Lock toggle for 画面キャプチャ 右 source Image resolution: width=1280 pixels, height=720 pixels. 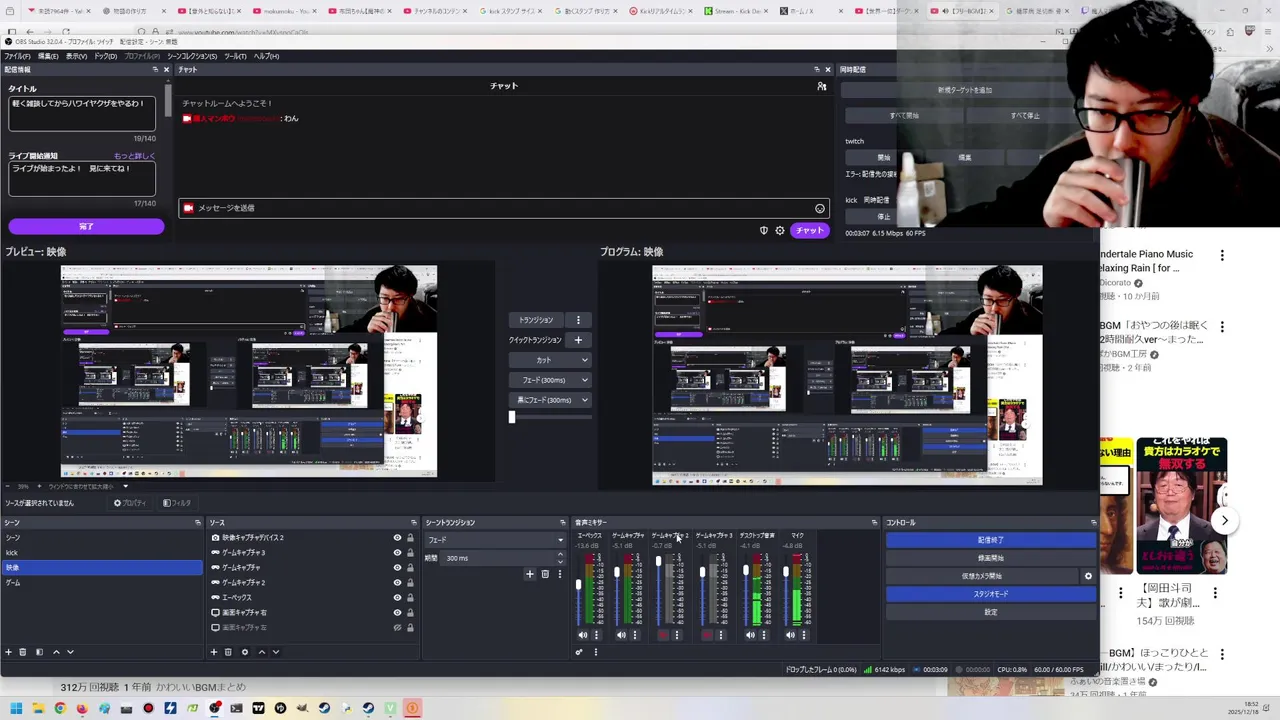tap(410, 613)
